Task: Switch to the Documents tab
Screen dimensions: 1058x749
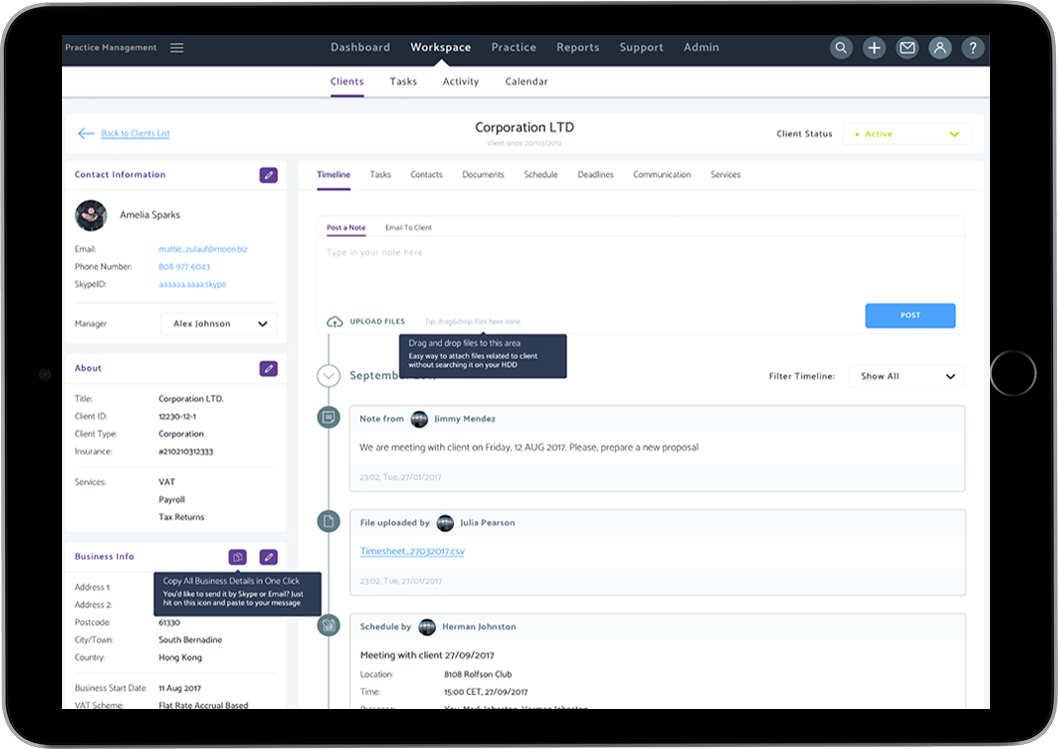Action: coord(483,175)
